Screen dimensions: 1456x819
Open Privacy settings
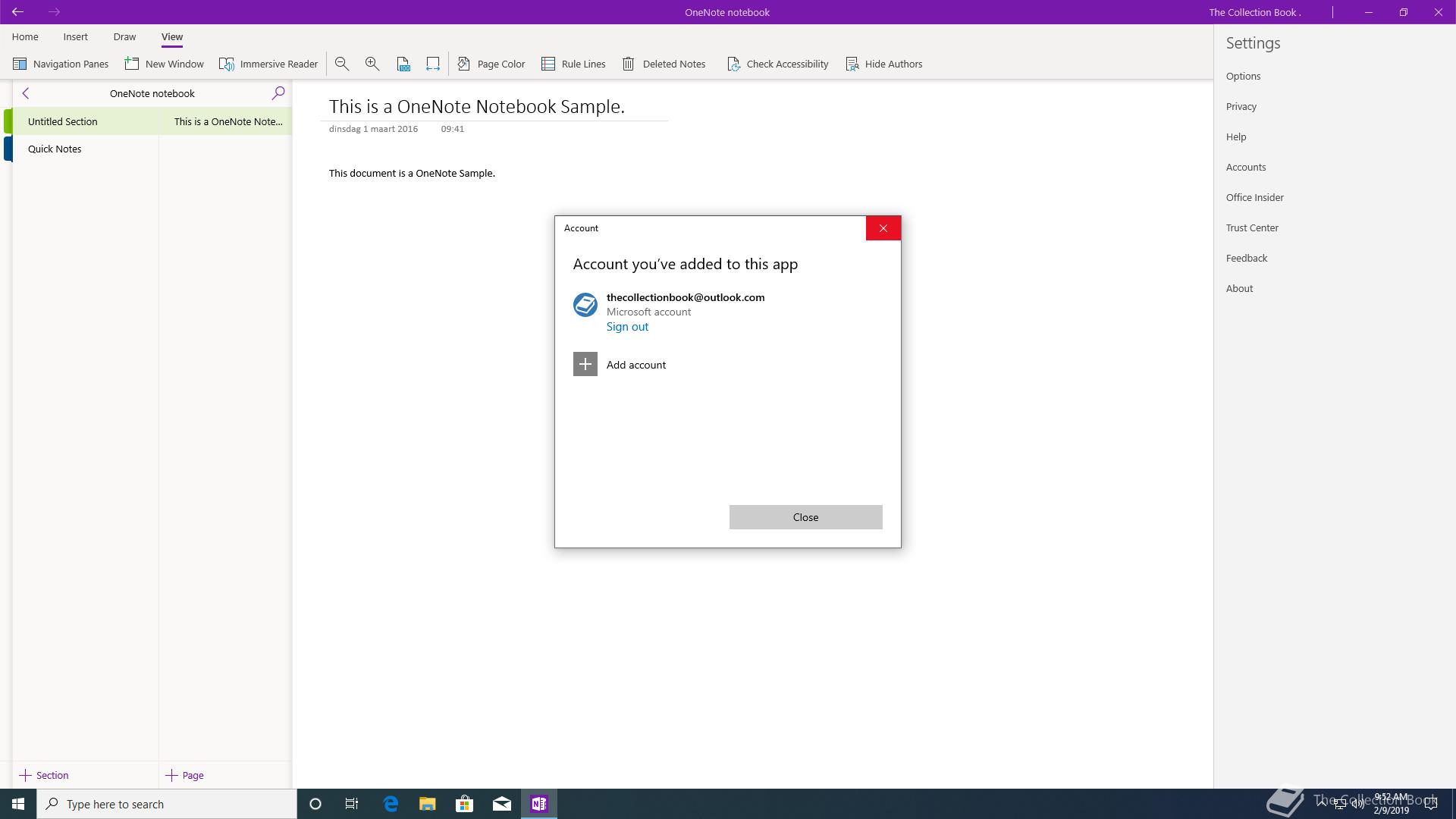tap(1241, 106)
